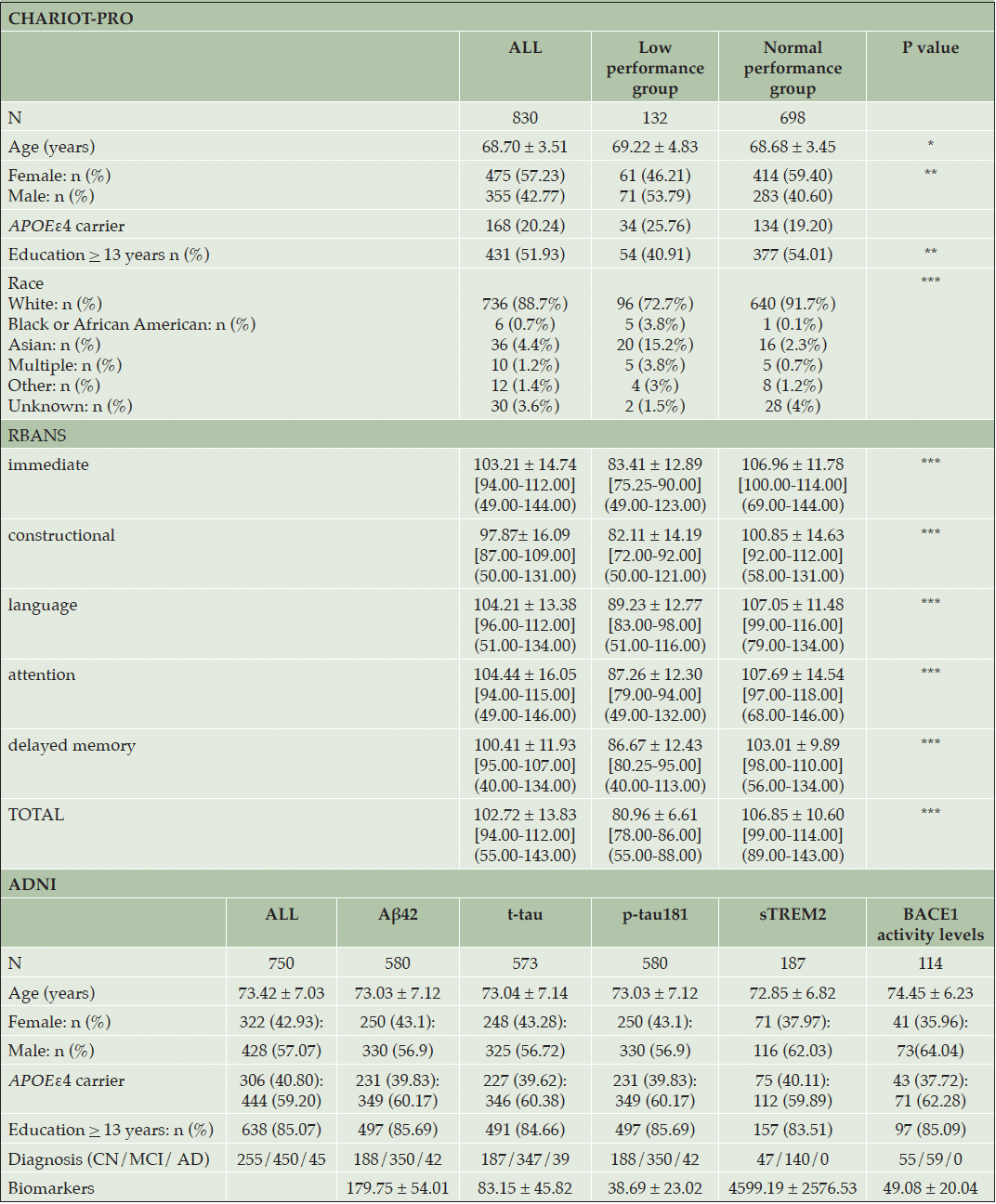Click the constructional row label

coord(62,535)
